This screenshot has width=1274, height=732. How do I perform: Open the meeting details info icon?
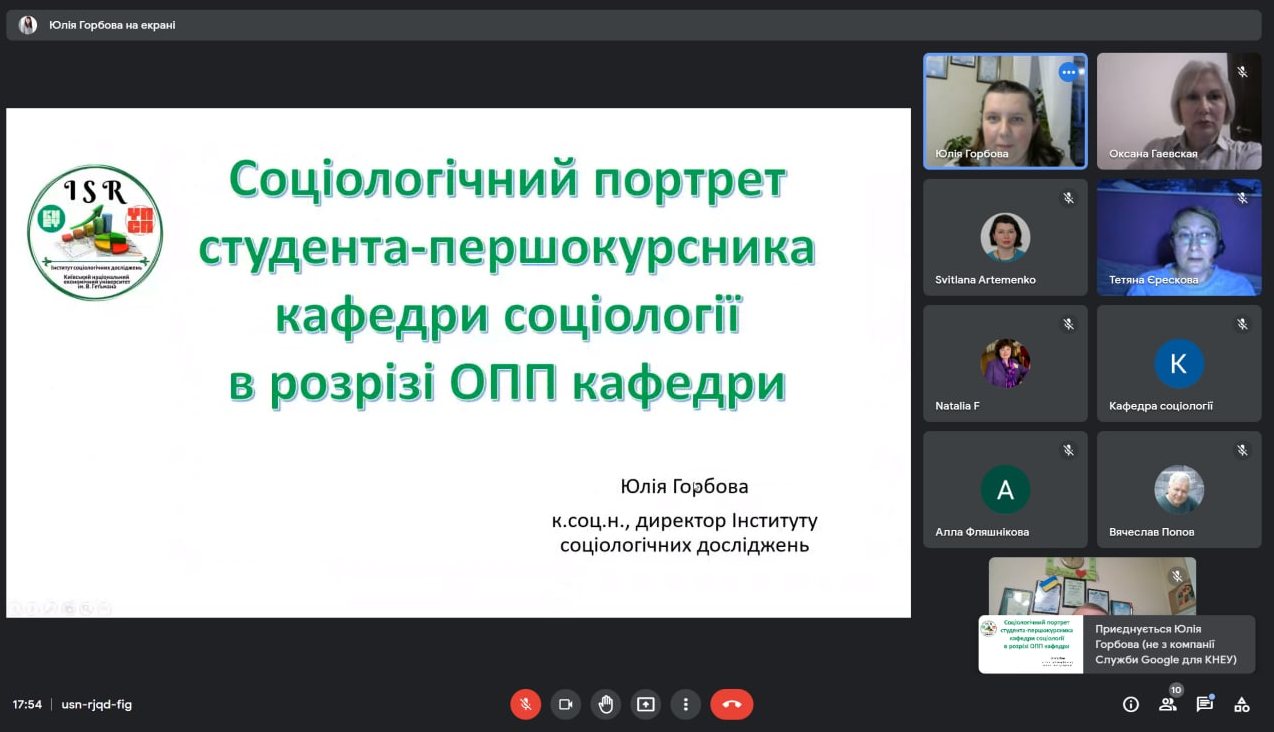point(1130,704)
